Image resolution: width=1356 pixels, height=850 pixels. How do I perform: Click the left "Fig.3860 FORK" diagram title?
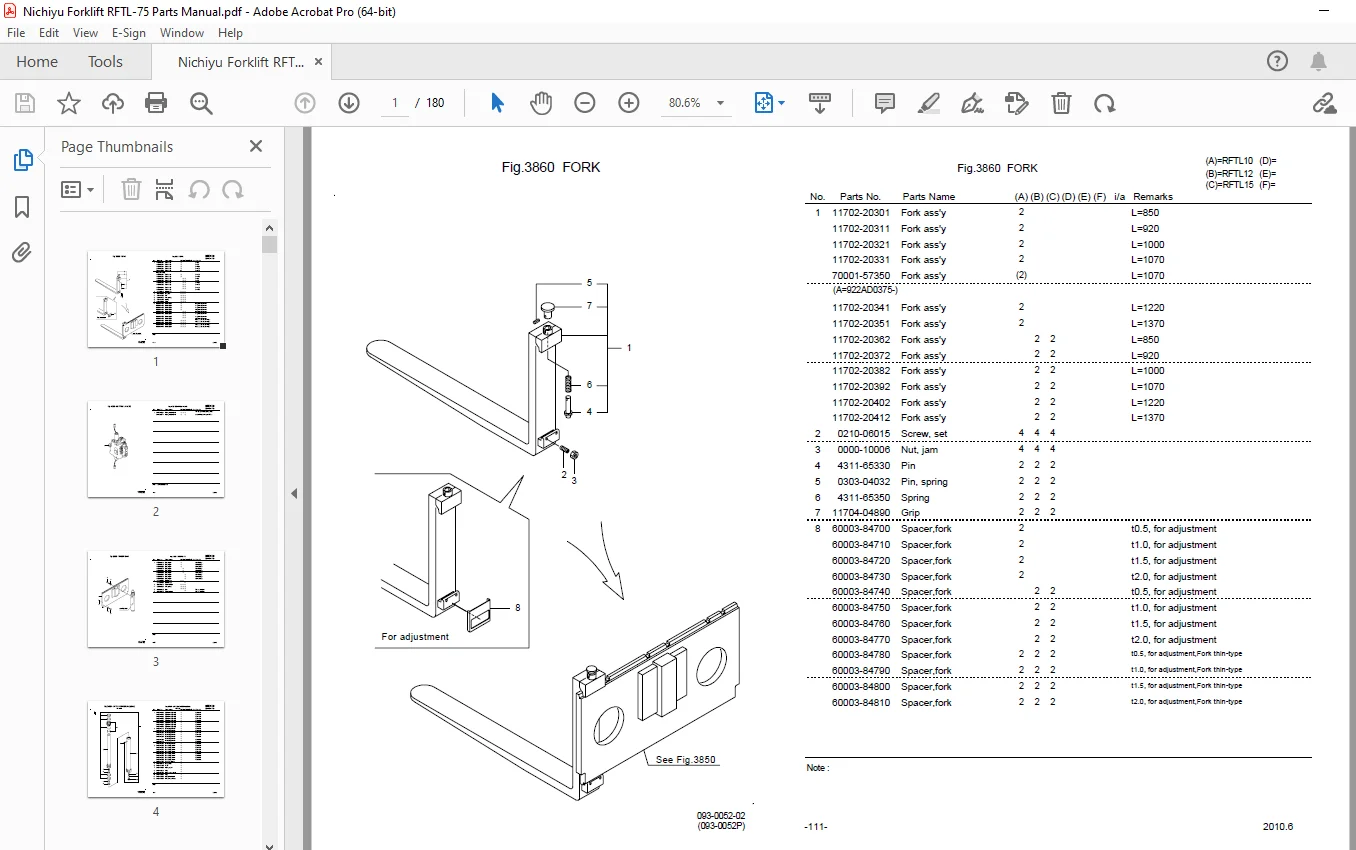551,167
